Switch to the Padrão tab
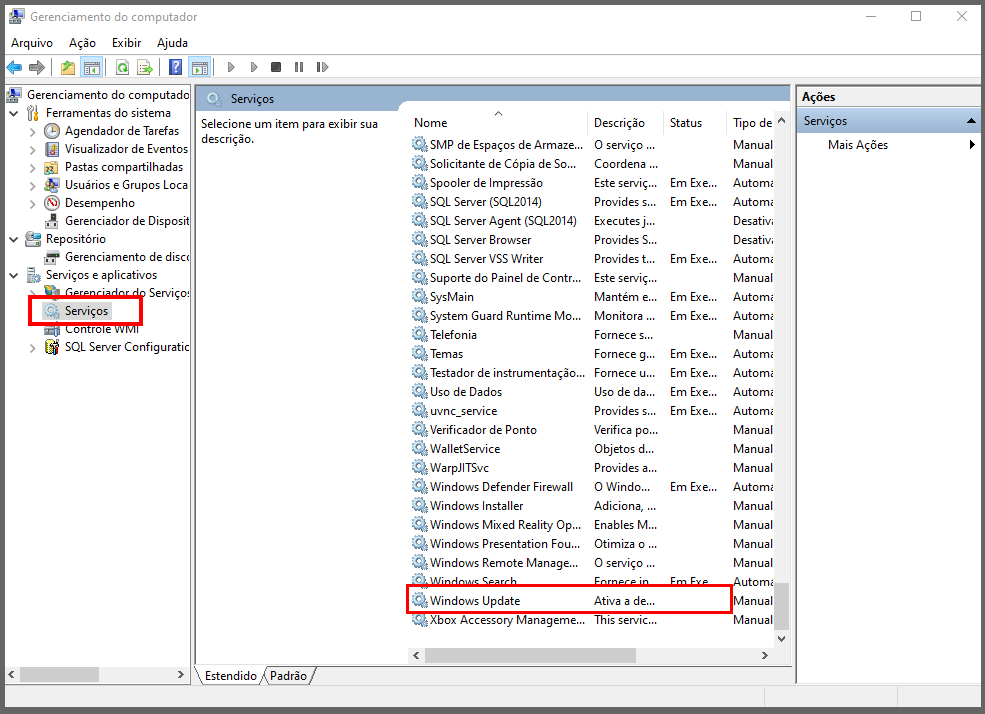The width and height of the screenshot is (985, 714). coord(289,676)
